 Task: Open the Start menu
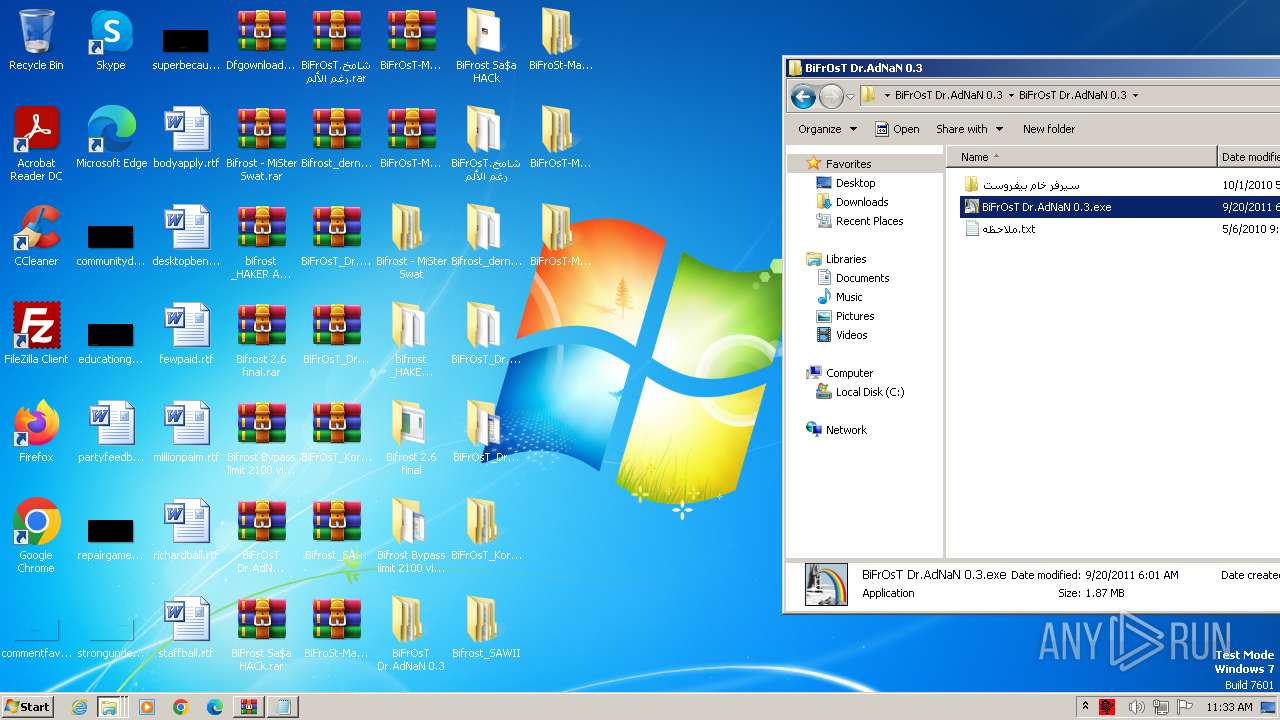28,707
